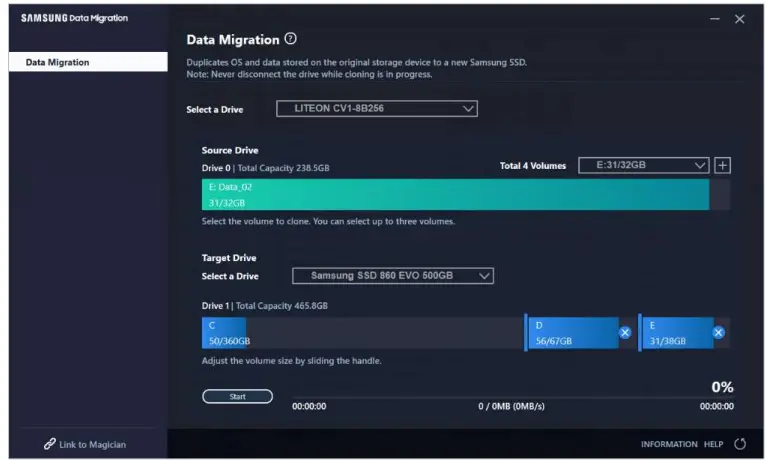Select the E: Data_02 source volume bar

[x=455, y=194]
